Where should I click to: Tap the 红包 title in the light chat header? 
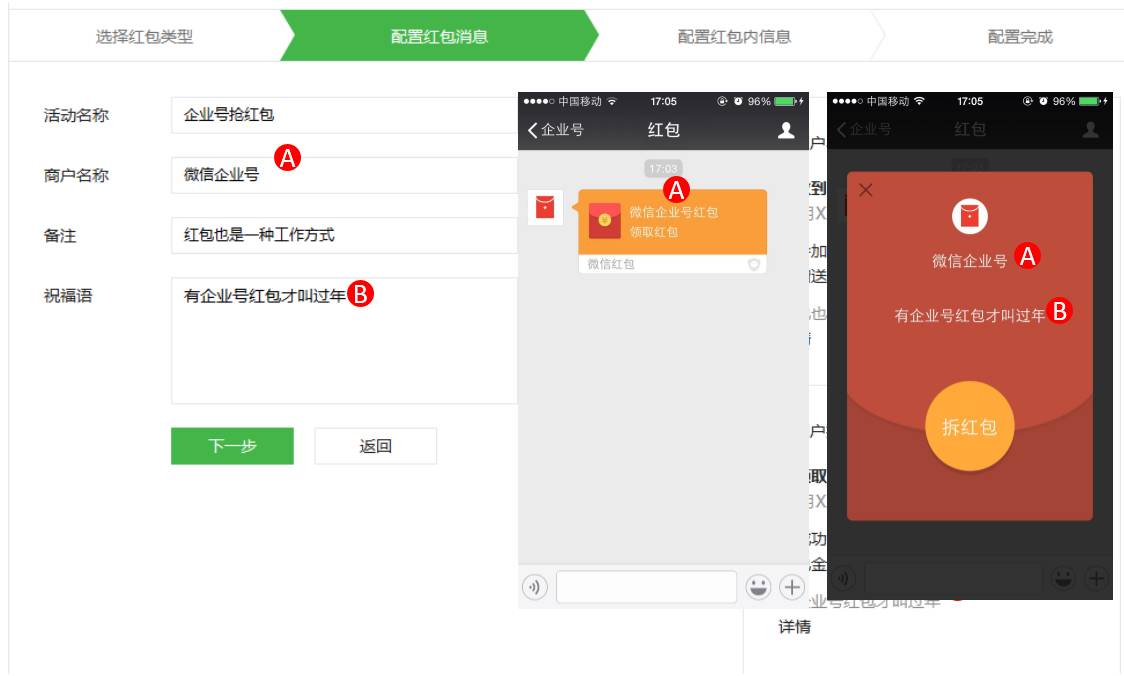click(x=664, y=130)
